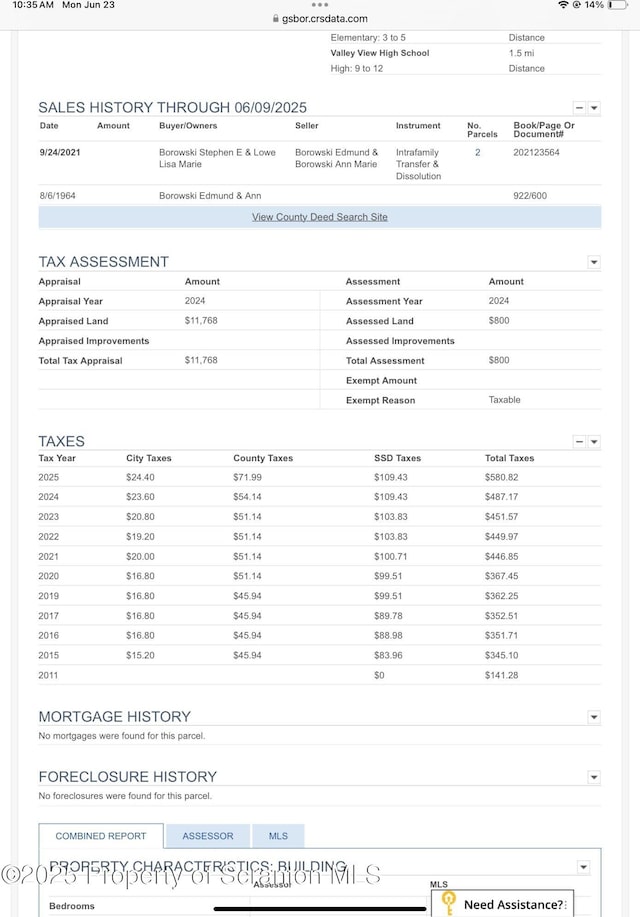Click the Valley View High School entry
The image size is (640, 917).
(380, 53)
